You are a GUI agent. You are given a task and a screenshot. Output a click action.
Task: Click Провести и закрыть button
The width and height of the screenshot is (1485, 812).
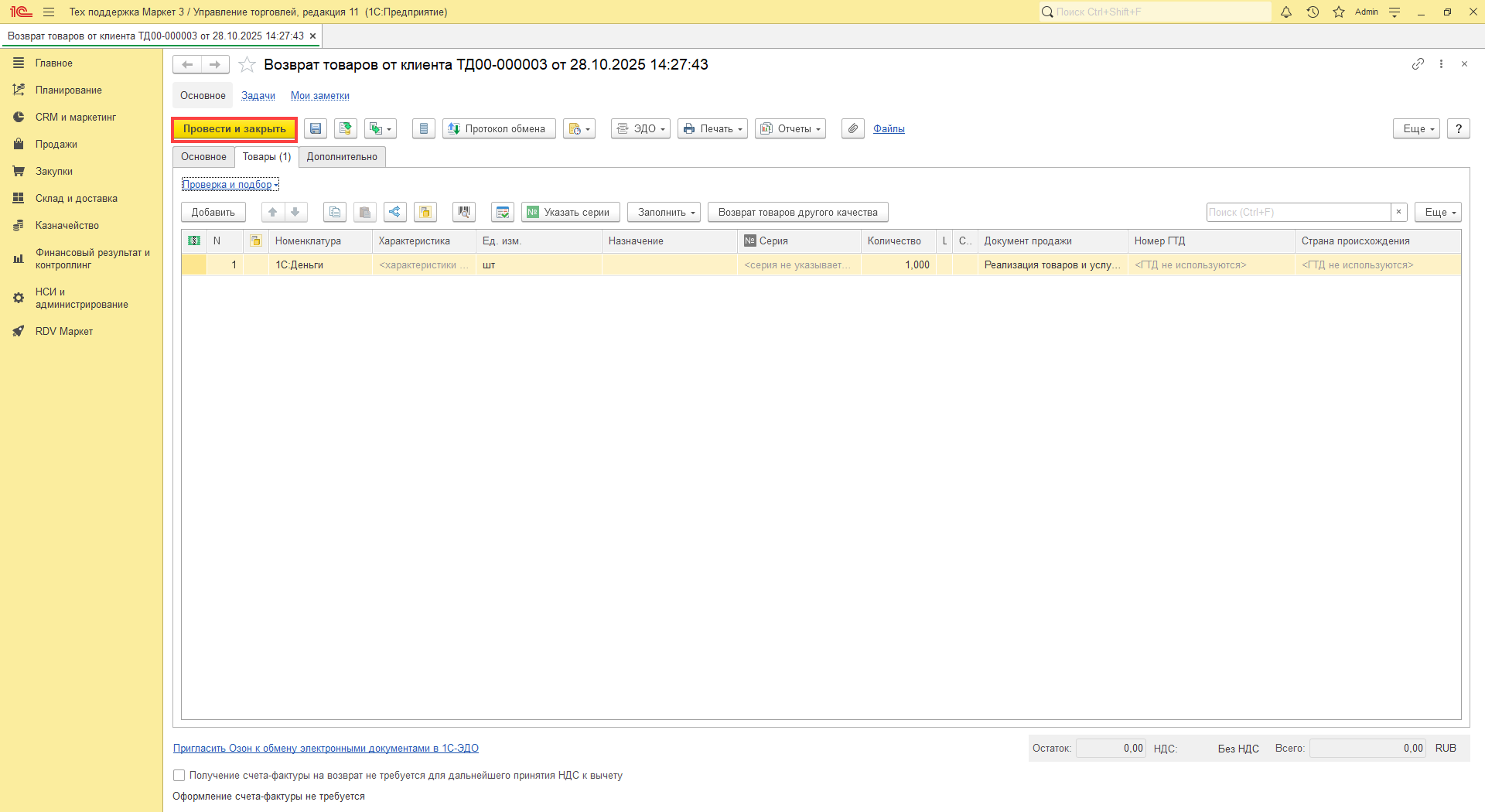click(234, 128)
